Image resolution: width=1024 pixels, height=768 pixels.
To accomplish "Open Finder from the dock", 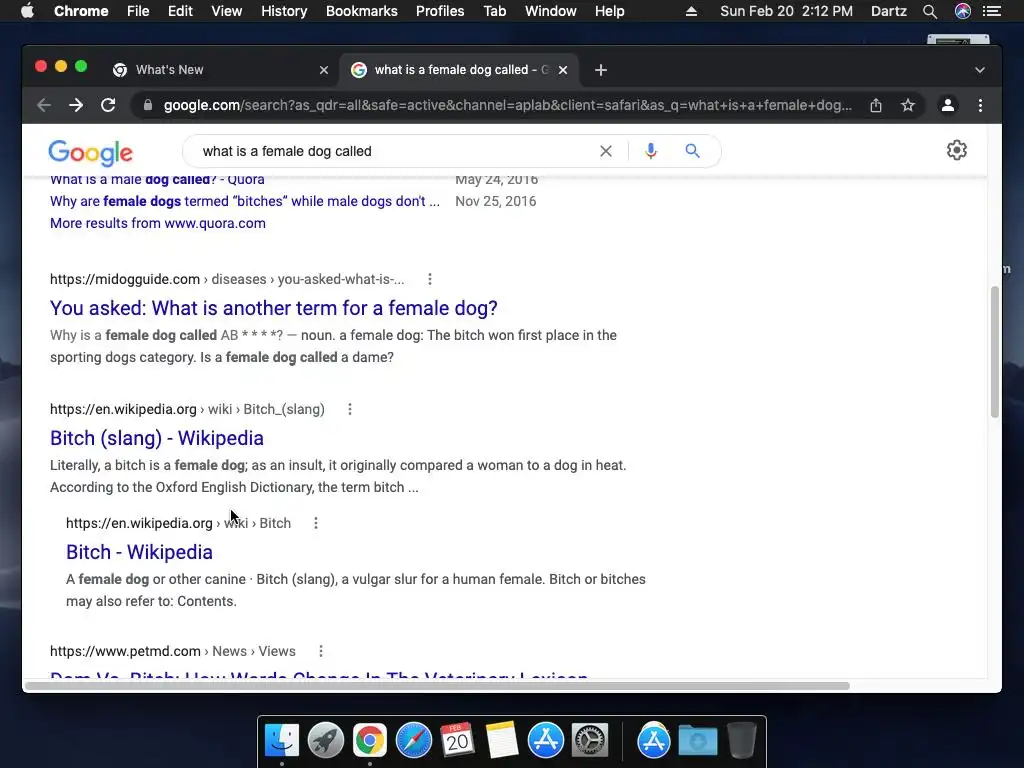I will pyautogui.click(x=282, y=740).
